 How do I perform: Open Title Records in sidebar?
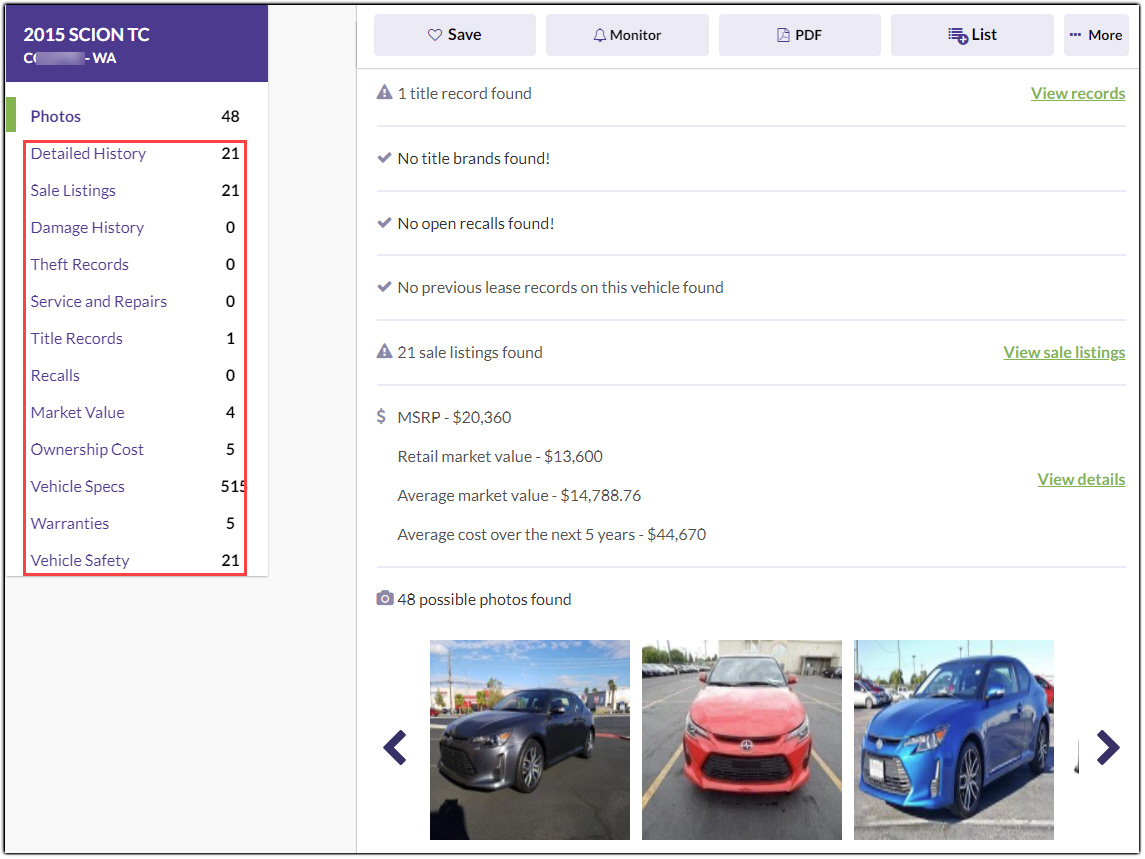(77, 339)
